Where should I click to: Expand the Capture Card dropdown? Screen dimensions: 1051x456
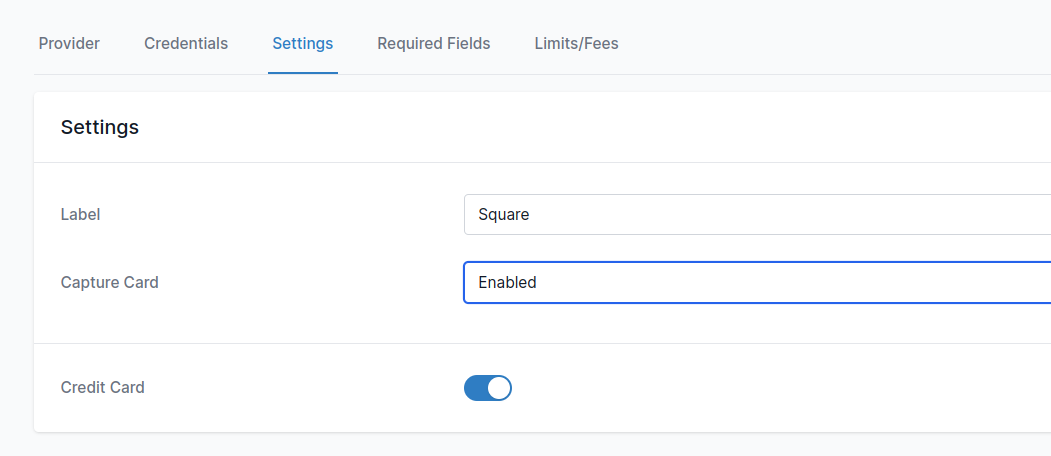pos(757,282)
